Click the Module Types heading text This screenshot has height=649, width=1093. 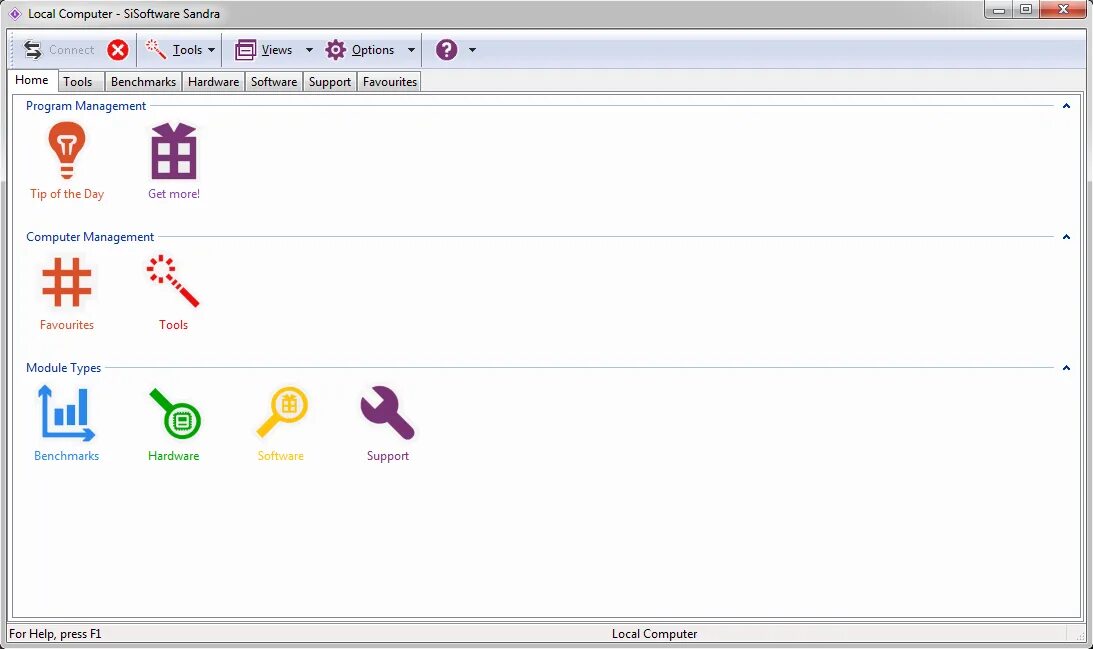tap(63, 368)
